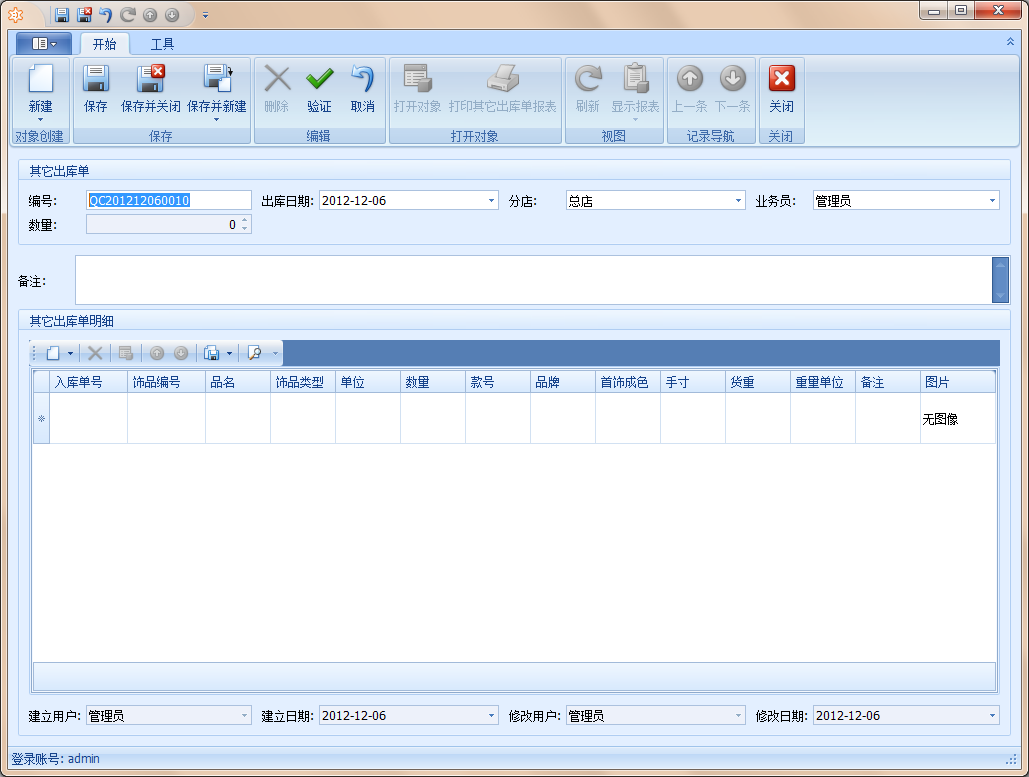Screen dimensions: 1029x777
Task: Click the 备注 field scrollbar
Action: tap(1001, 280)
